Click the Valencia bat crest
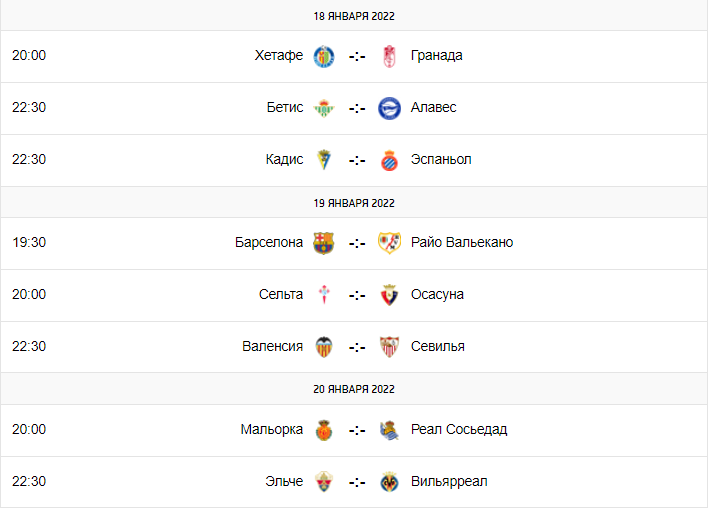Viewport: 708px width, 508px height. pyautogui.click(x=323, y=347)
